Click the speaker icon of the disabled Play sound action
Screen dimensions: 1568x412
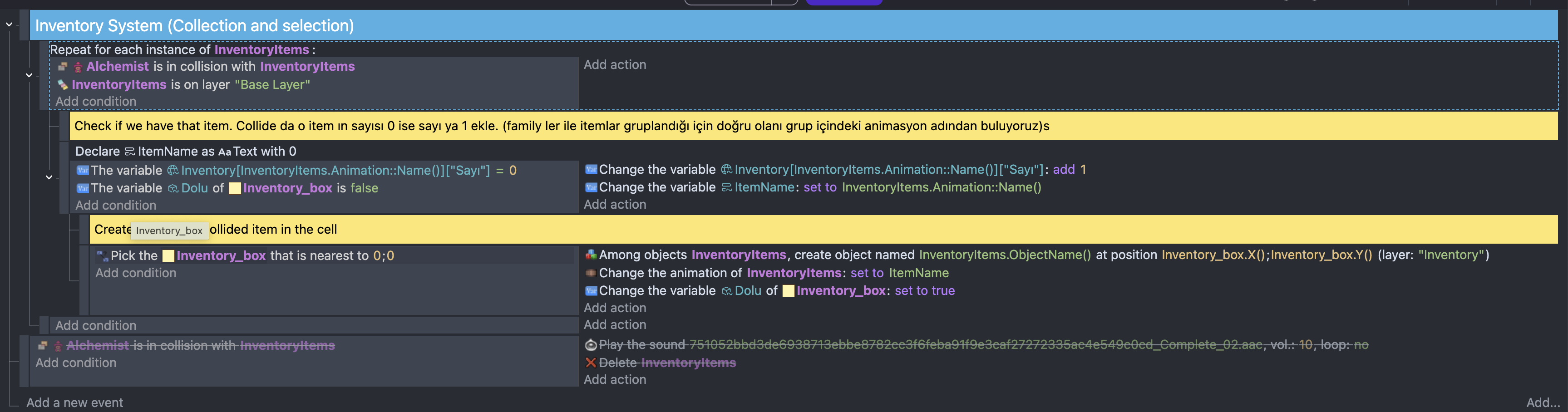coord(591,345)
